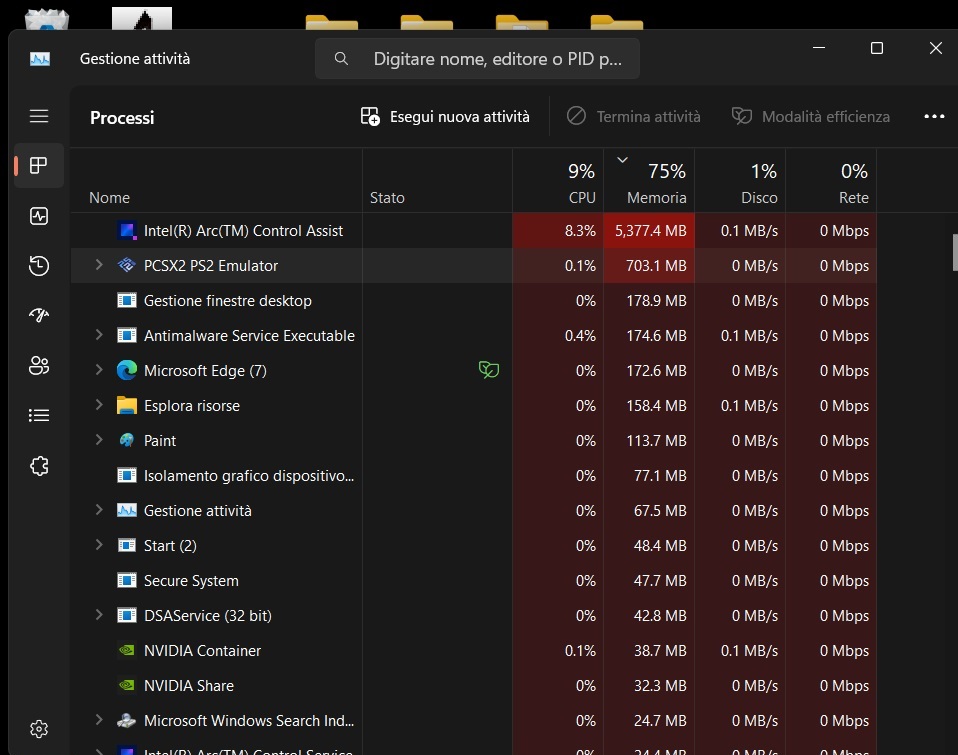Screen dimensions: 958x755
Task: Sort by the Rete column header
Action: pyautogui.click(x=831, y=181)
